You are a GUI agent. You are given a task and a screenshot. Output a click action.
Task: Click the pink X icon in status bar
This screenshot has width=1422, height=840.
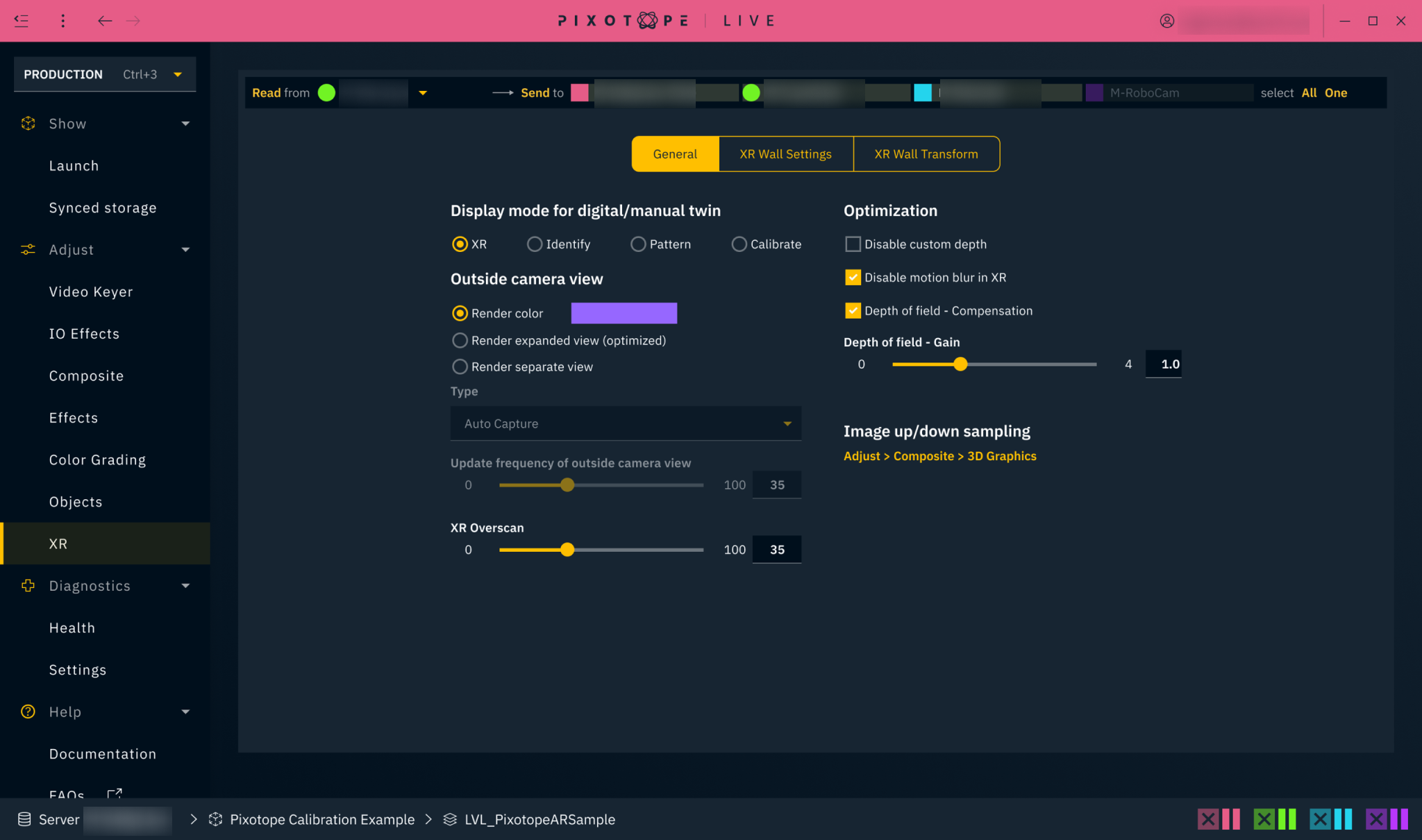[x=1207, y=819]
